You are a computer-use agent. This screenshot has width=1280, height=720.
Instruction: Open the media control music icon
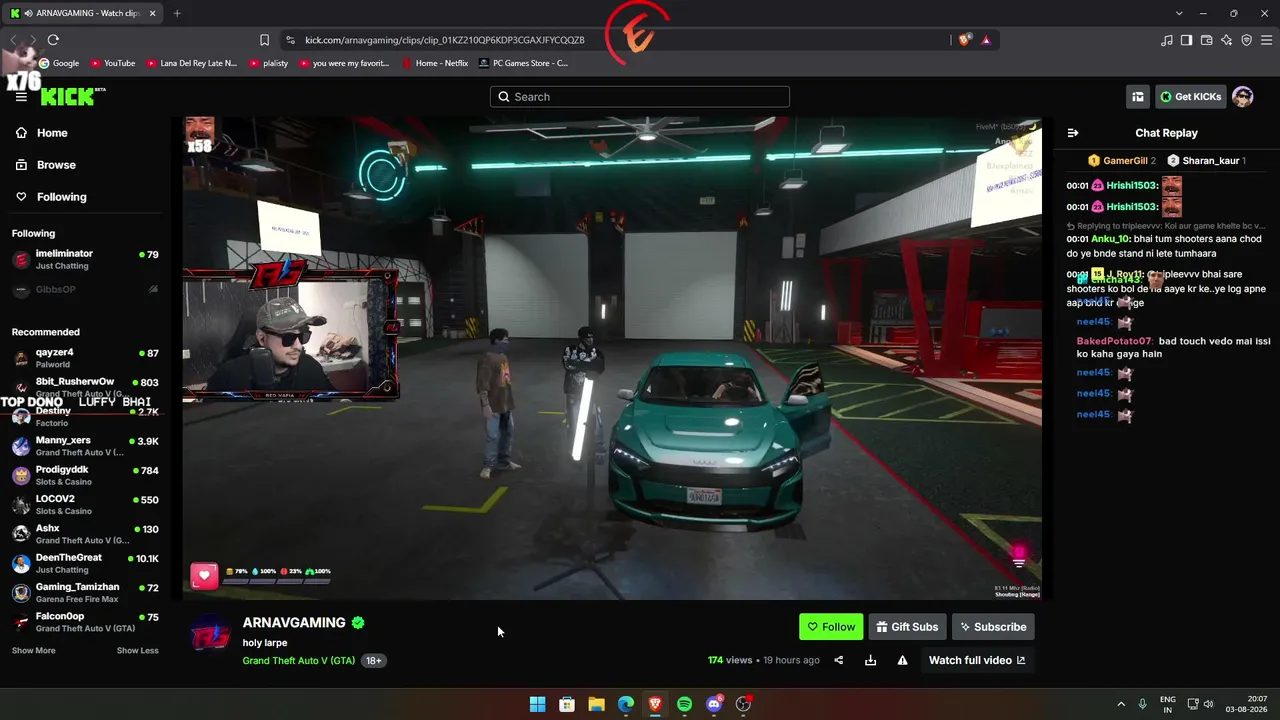click(x=1167, y=40)
